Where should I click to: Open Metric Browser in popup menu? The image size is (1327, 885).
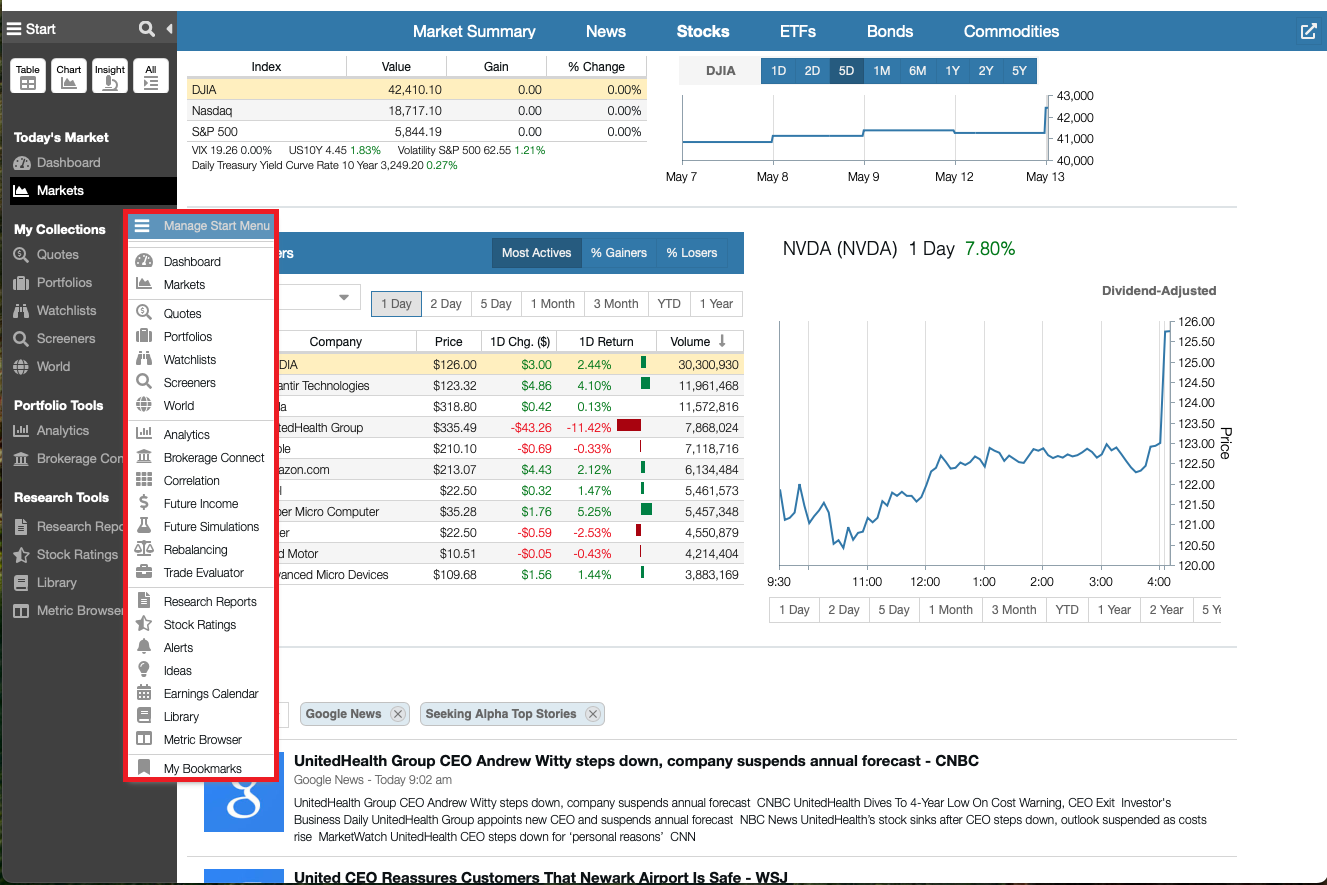click(200, 739)
